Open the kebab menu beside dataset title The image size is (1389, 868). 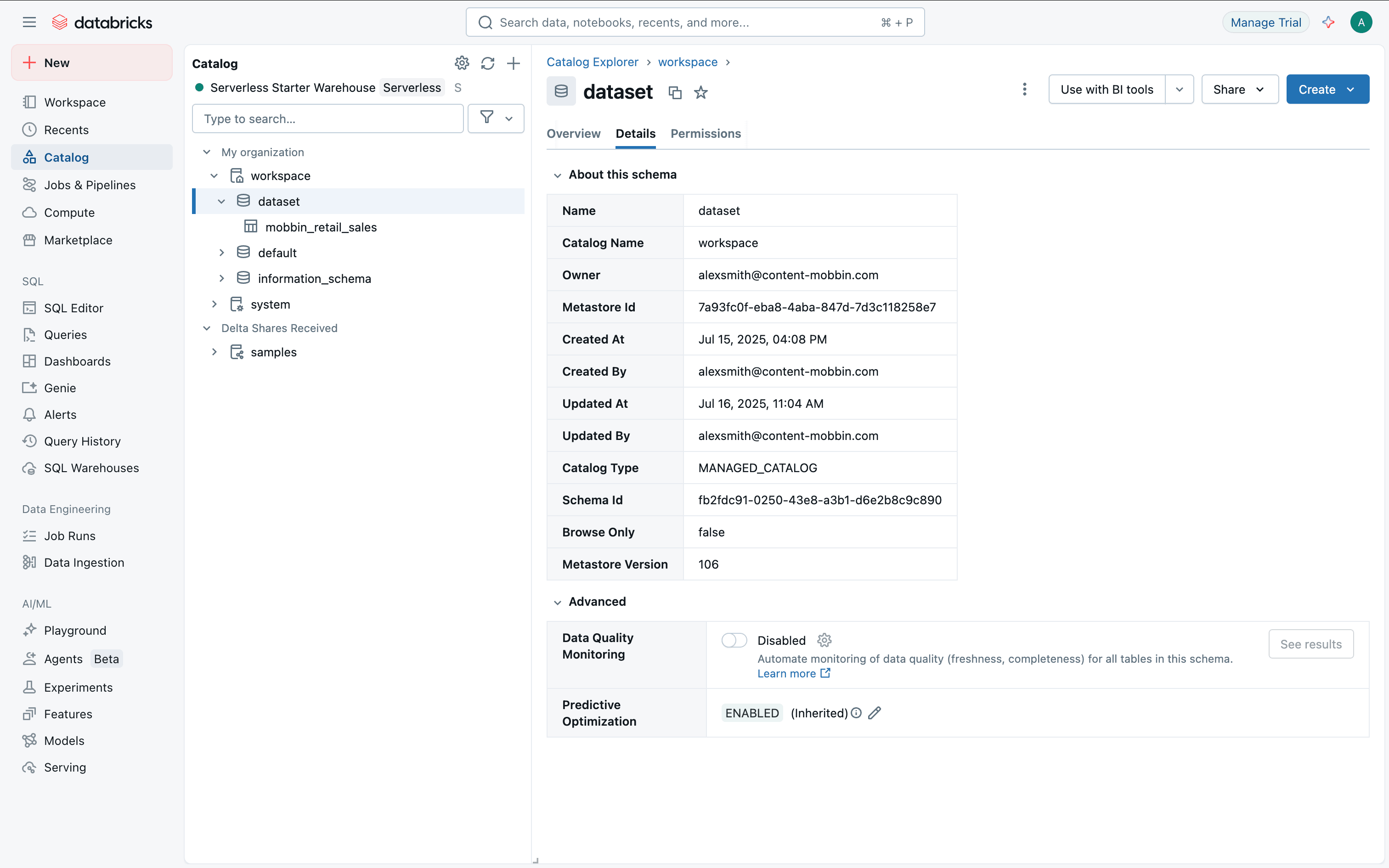coord(1024,89)
